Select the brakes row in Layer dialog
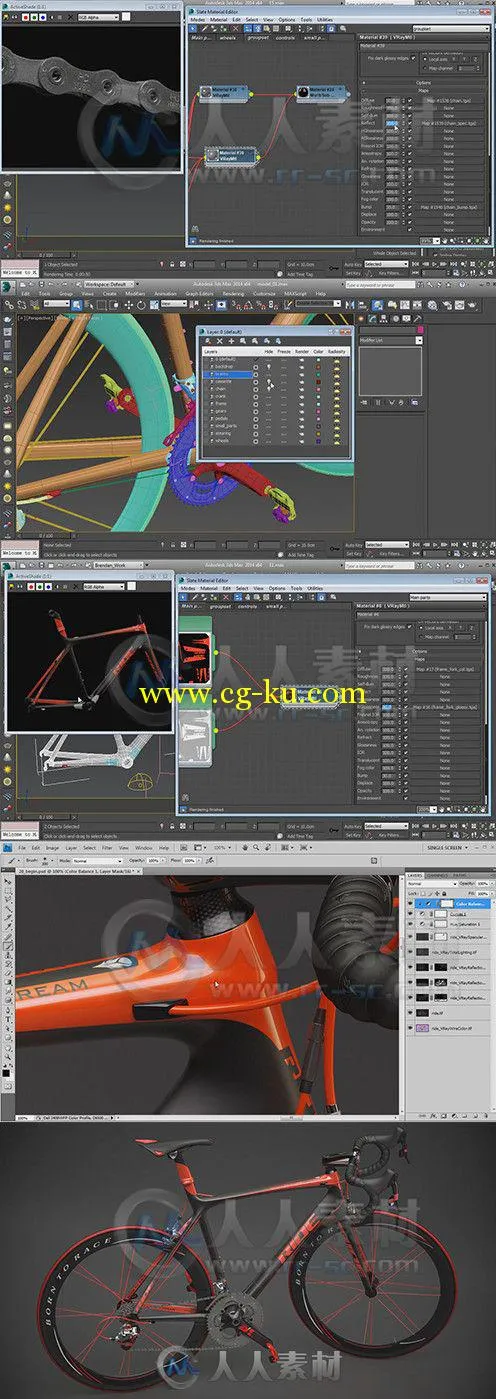Image resolution: width=496 pixels, height=1399 pixels. 228,374
